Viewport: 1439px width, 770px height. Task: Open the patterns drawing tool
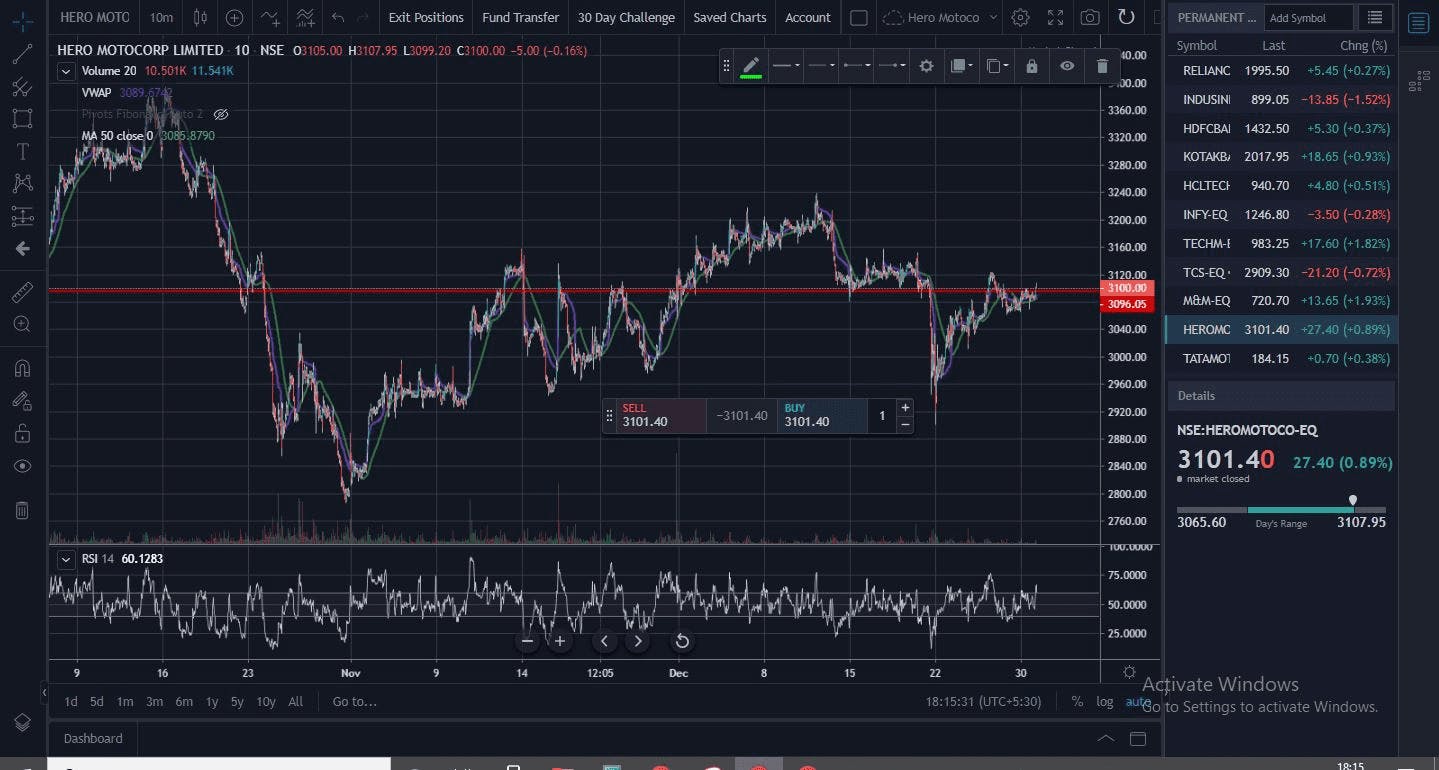pos(22,183)
